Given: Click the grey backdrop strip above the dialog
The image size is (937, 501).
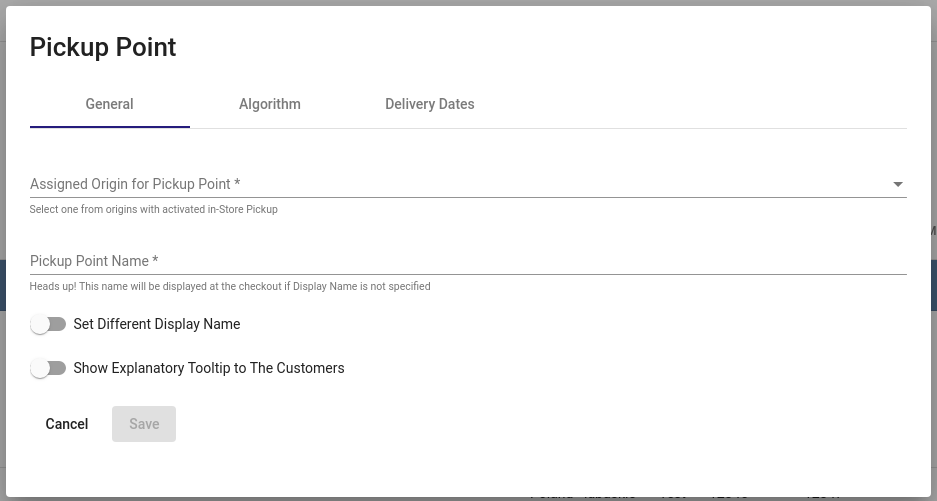Looking at the screenshot, I should (468, 2).
